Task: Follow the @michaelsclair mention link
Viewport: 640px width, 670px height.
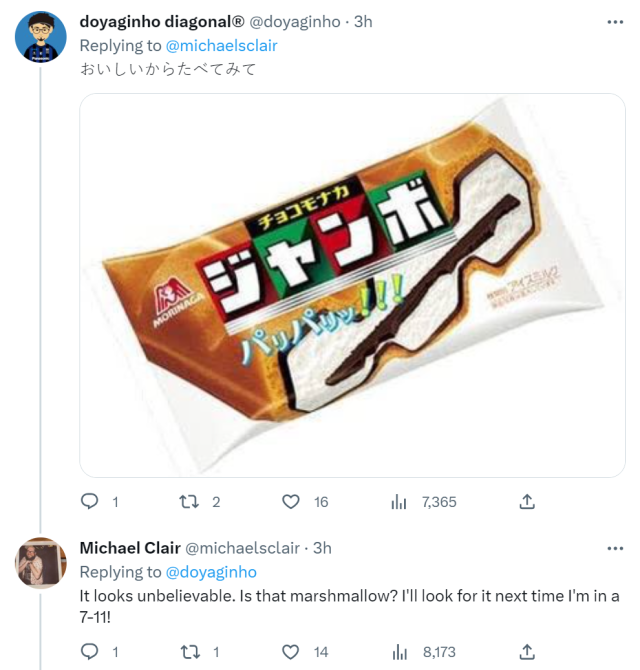Action: coord(221,46)
